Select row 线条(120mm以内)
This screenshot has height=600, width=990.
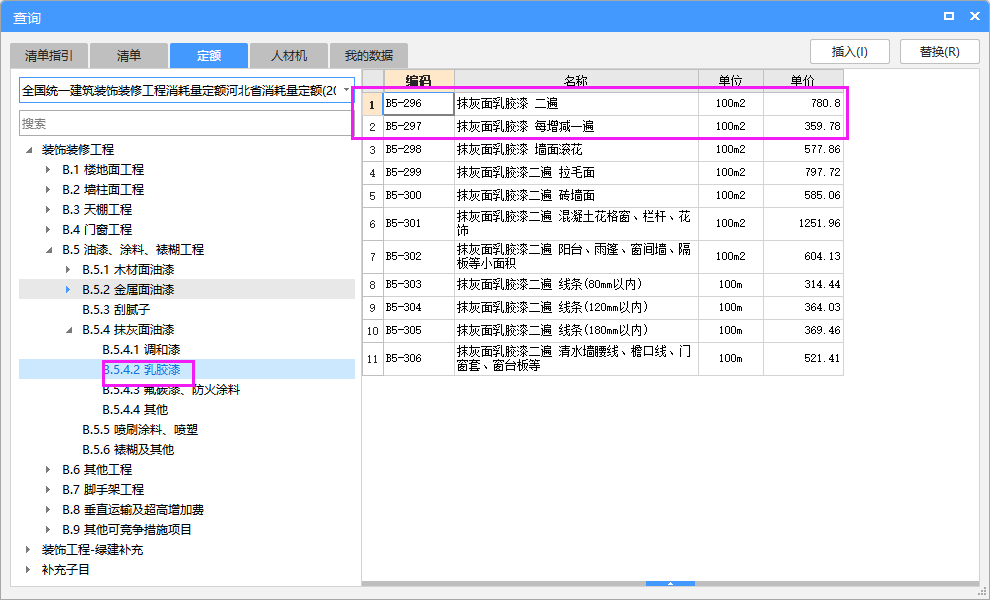(603, 308)
